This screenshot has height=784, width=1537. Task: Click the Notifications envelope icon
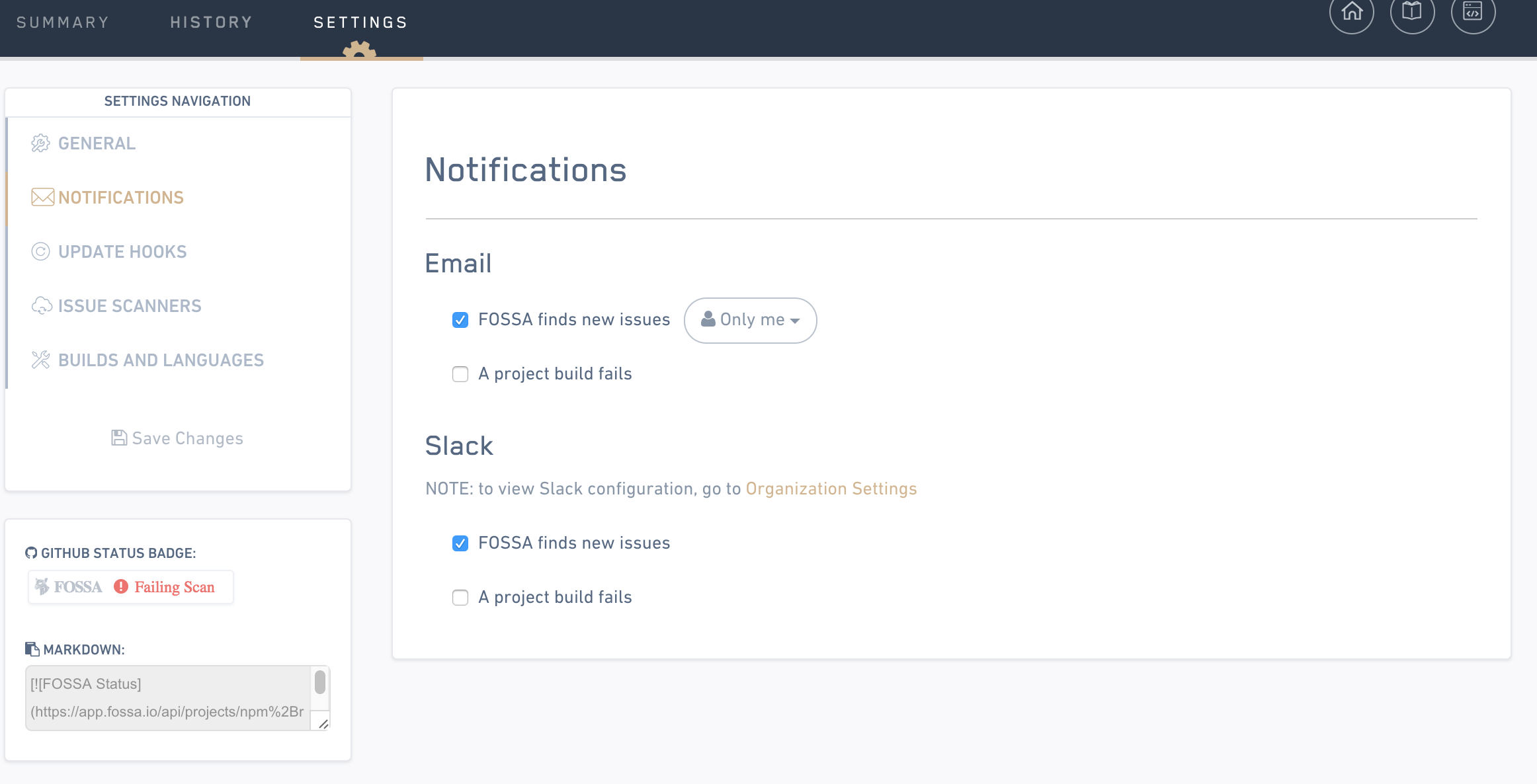coord(42,198)
